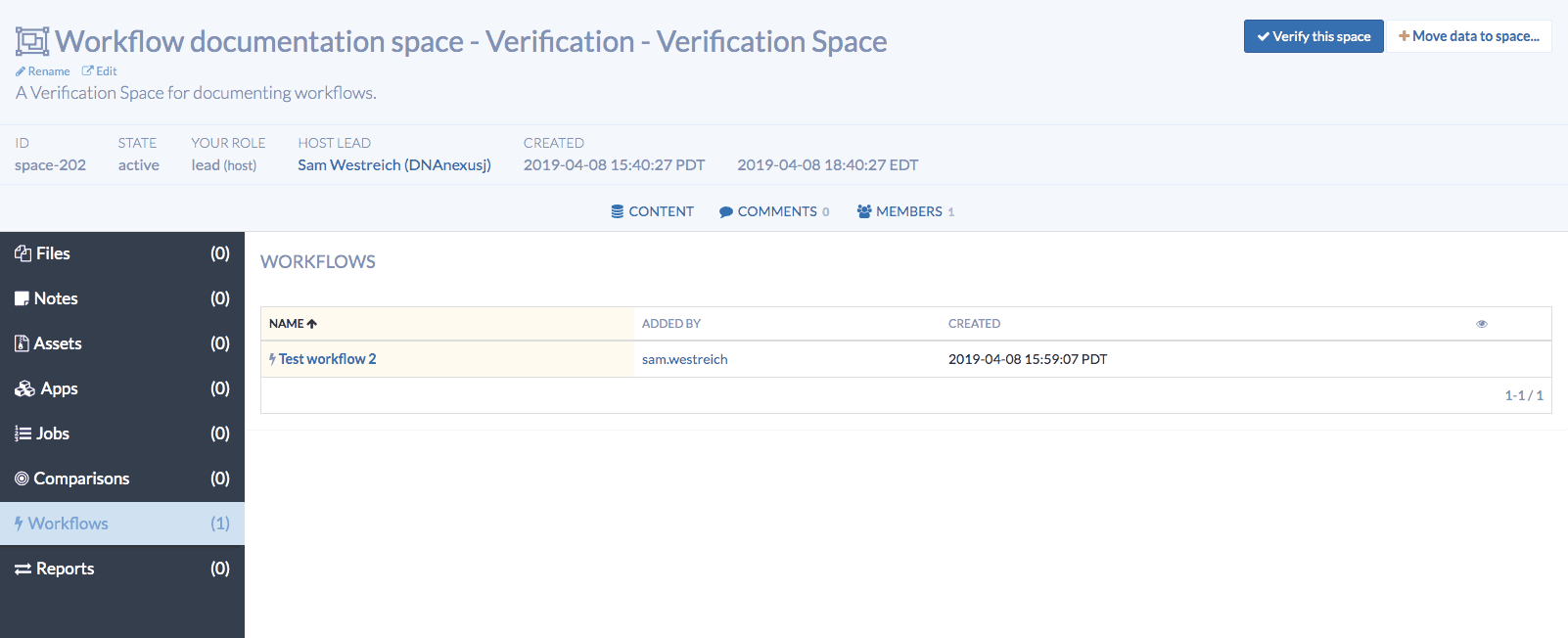Screen dimensions: 1568x638
Task: Open Jobs in the sidebar
Action: click(x=122, y=433)
